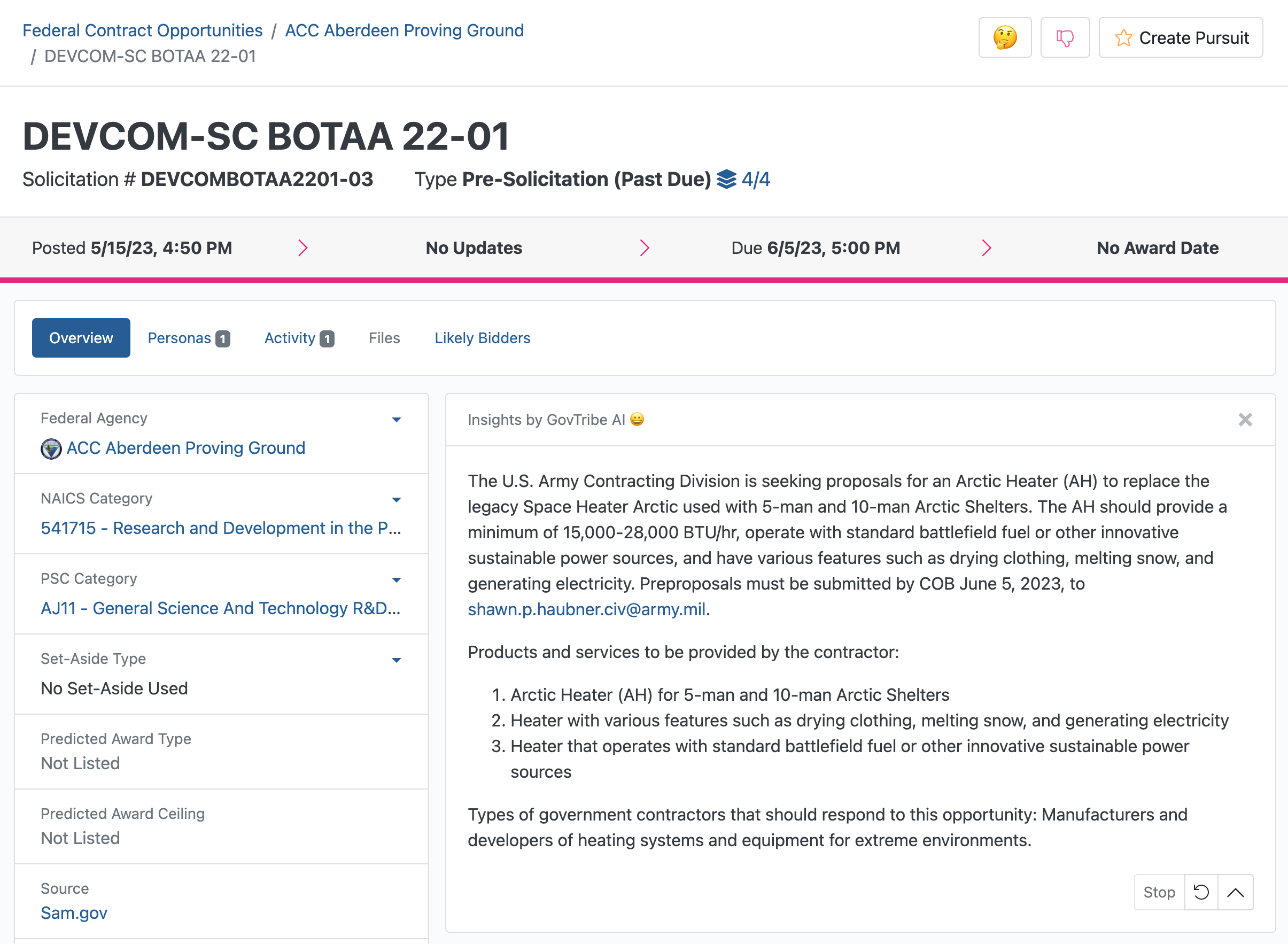Click the solicitation number DEVCOMBOTAA2201-03
The height and width of the screenshot is (944, 1288).
click(257, 180)
